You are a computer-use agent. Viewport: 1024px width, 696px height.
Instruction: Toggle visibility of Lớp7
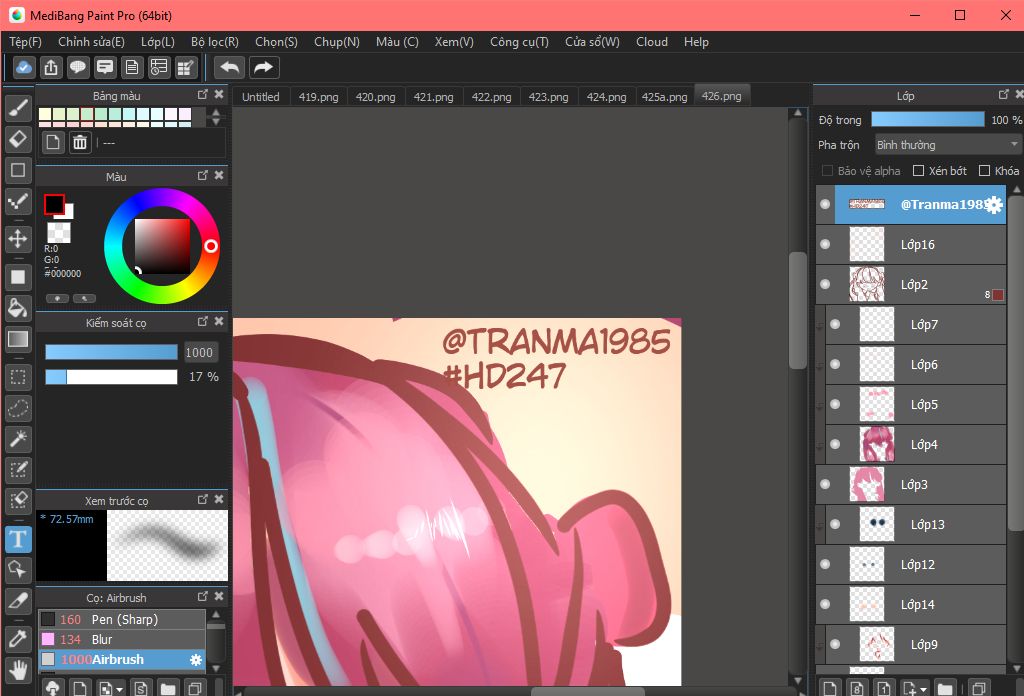coord(835,324)
